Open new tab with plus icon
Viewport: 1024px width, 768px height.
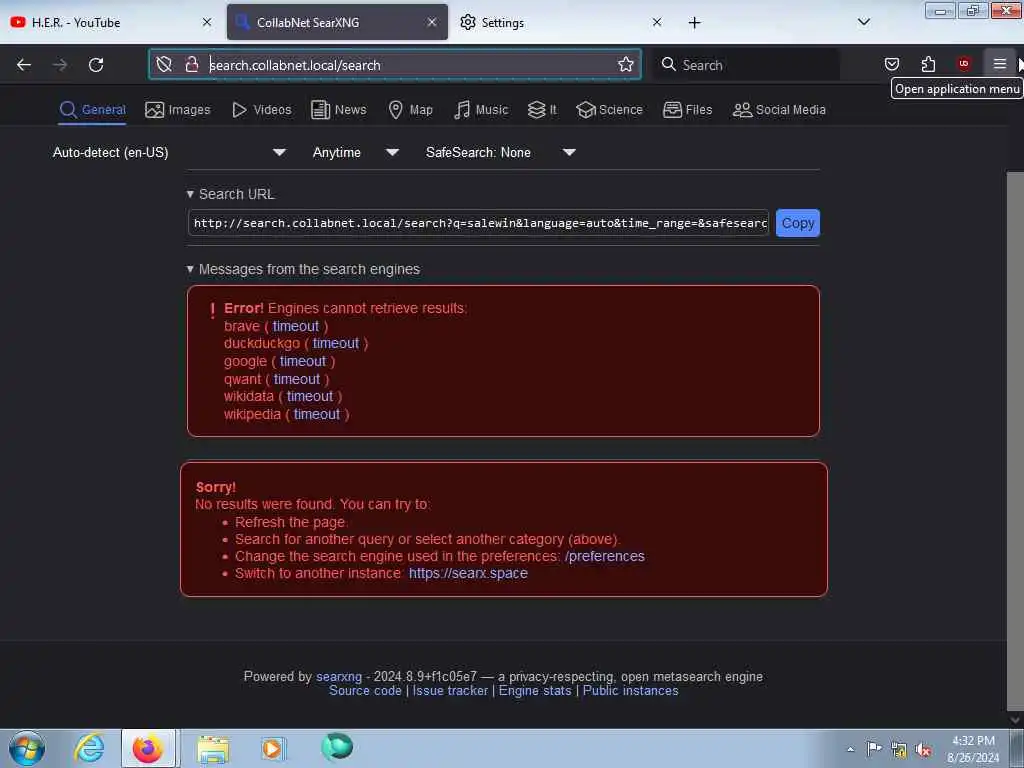click(694, 23)
